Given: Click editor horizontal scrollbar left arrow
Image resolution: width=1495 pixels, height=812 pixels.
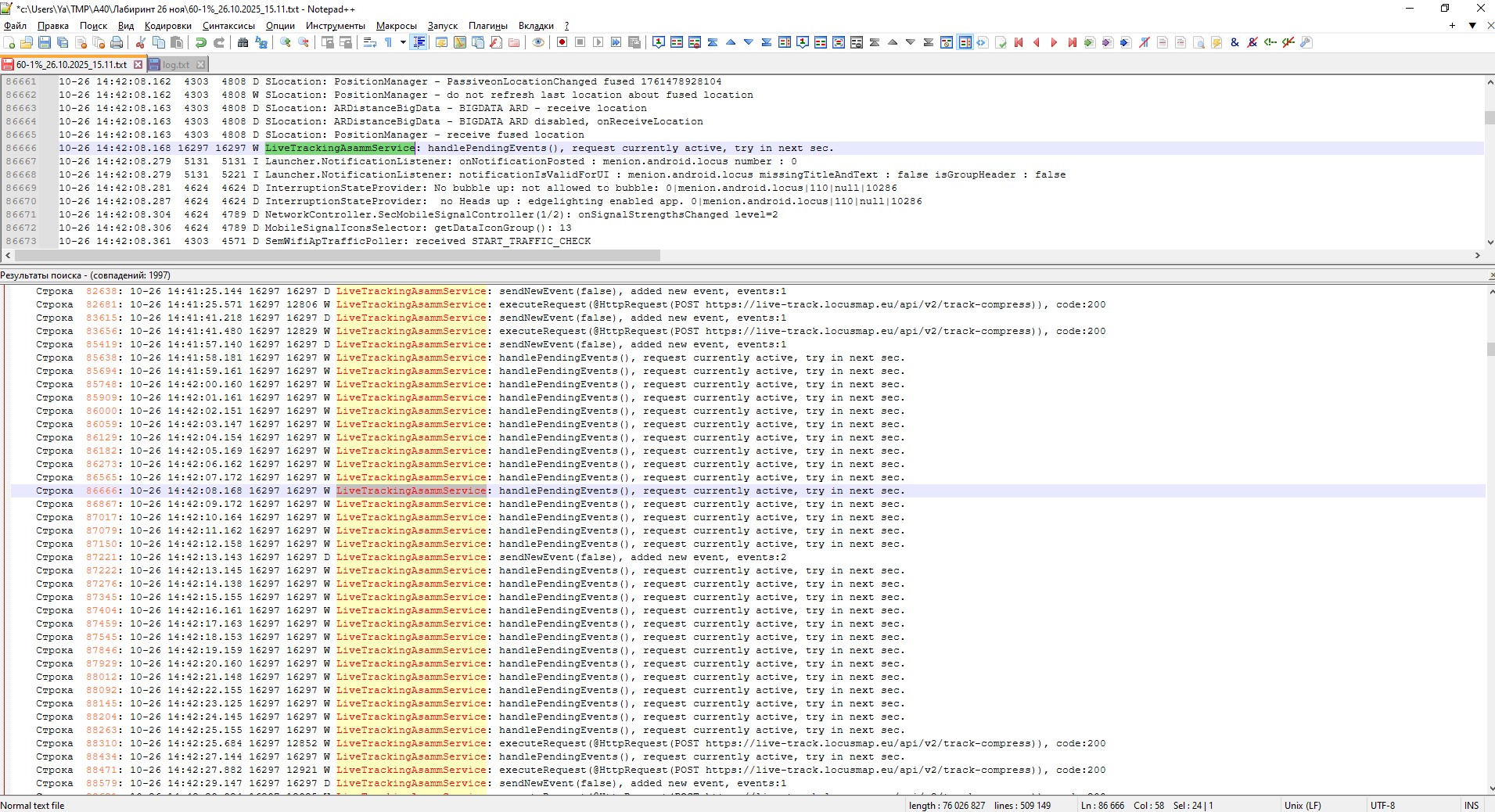Looking at the screenshot, I should [x=8, y=256].
